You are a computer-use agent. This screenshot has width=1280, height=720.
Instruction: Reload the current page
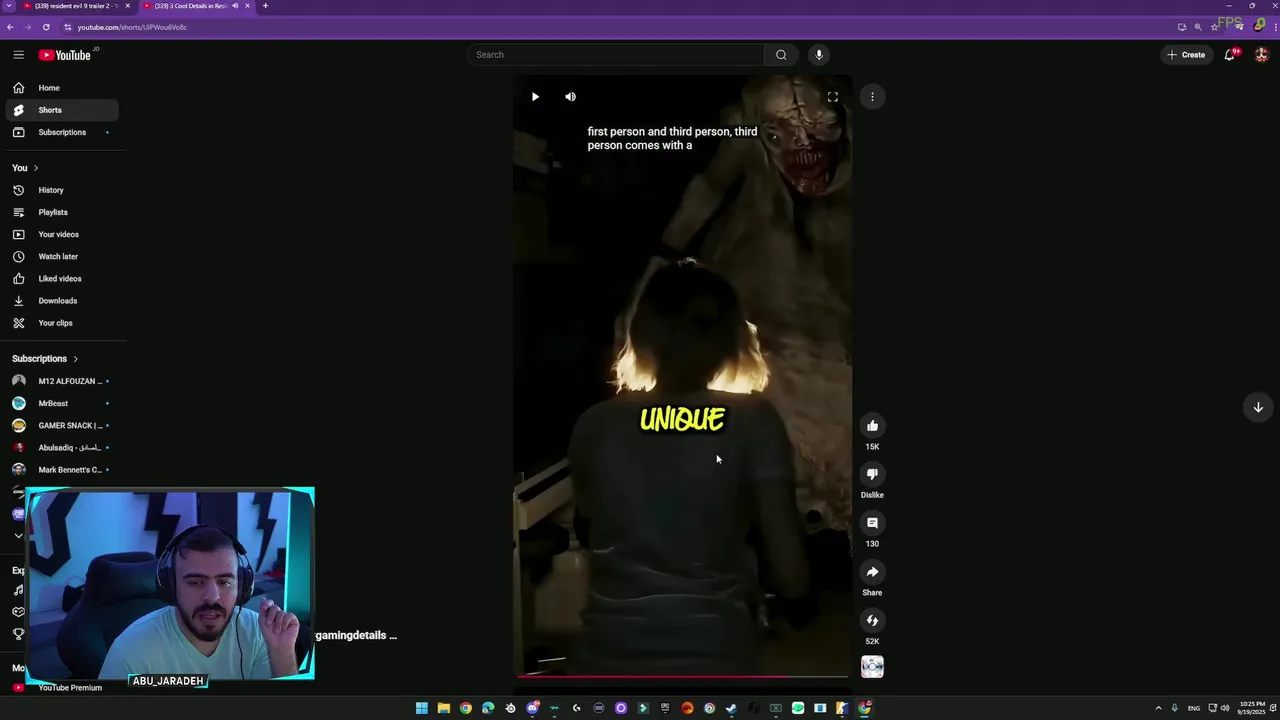[x=46, y=27]
